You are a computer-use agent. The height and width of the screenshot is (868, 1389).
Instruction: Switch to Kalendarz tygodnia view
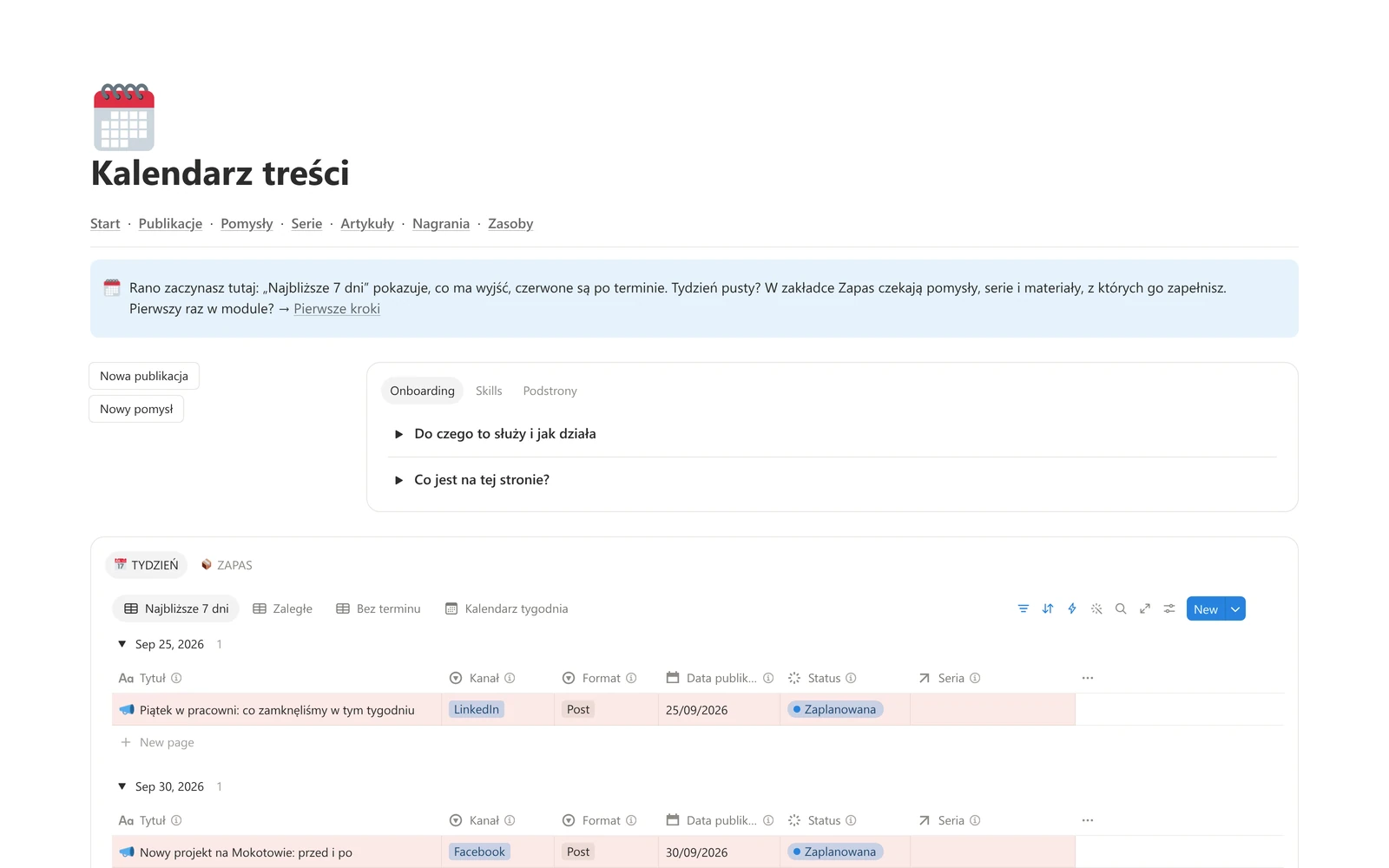[x=506, y=609]
